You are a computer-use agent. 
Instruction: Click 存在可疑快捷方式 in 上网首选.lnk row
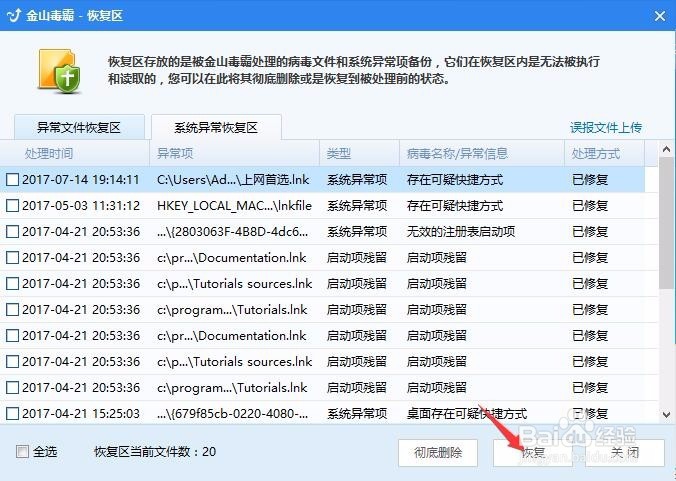(x=455, y=180)
